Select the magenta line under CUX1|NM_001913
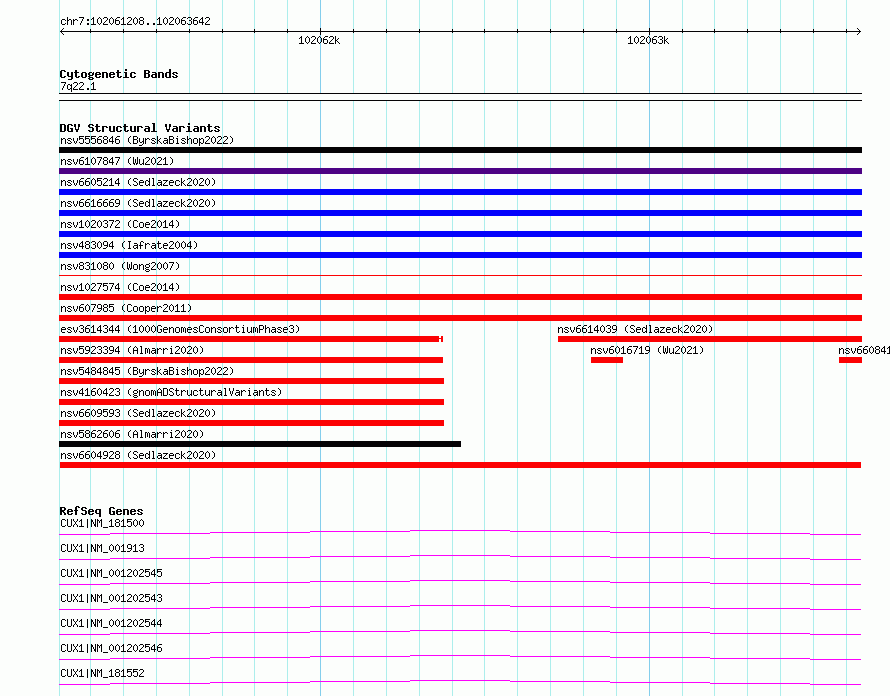 pyautogui.click(x=460, y=557)
